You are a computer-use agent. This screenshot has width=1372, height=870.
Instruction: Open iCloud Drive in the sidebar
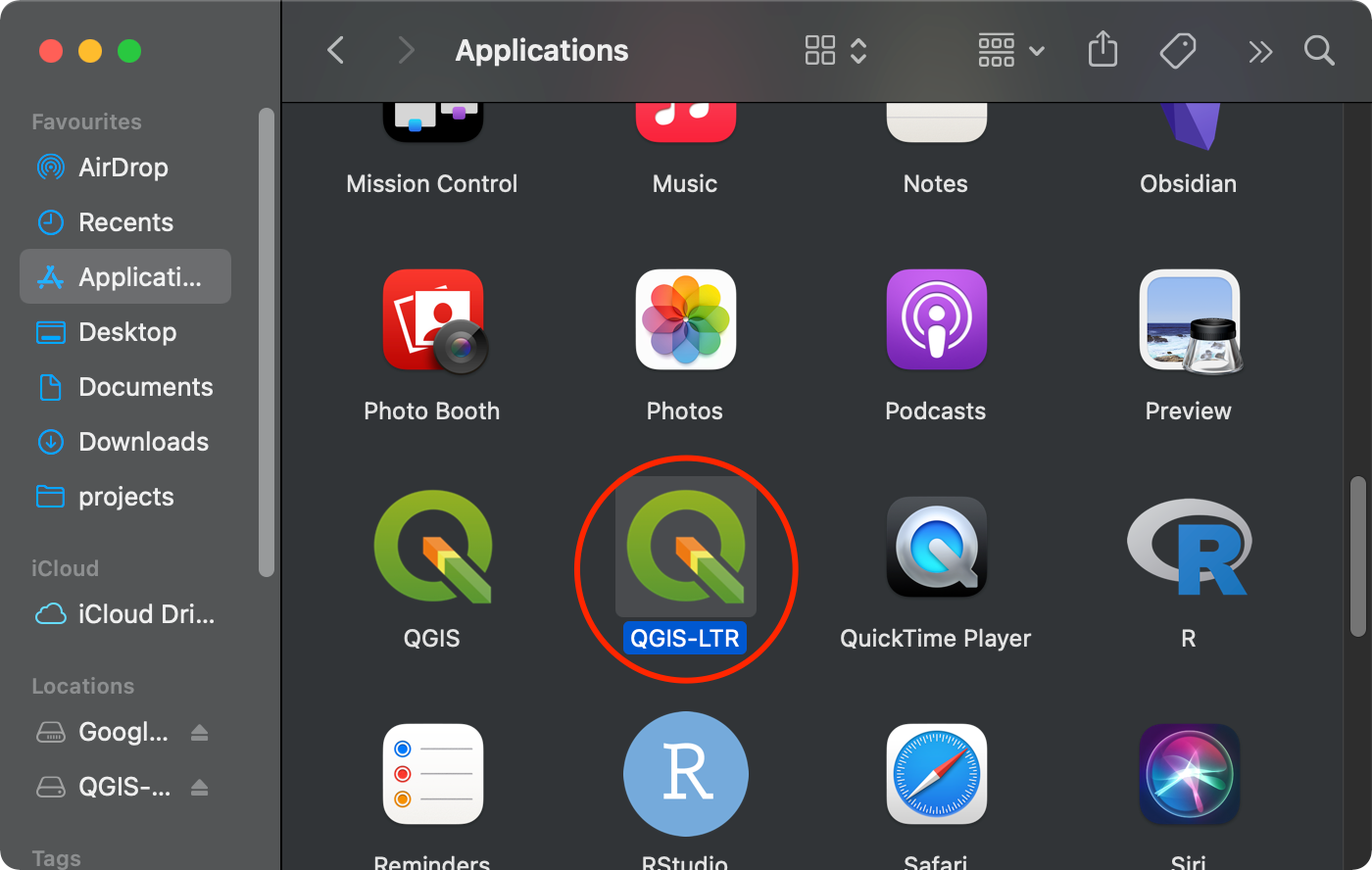(x=125, y=614)
